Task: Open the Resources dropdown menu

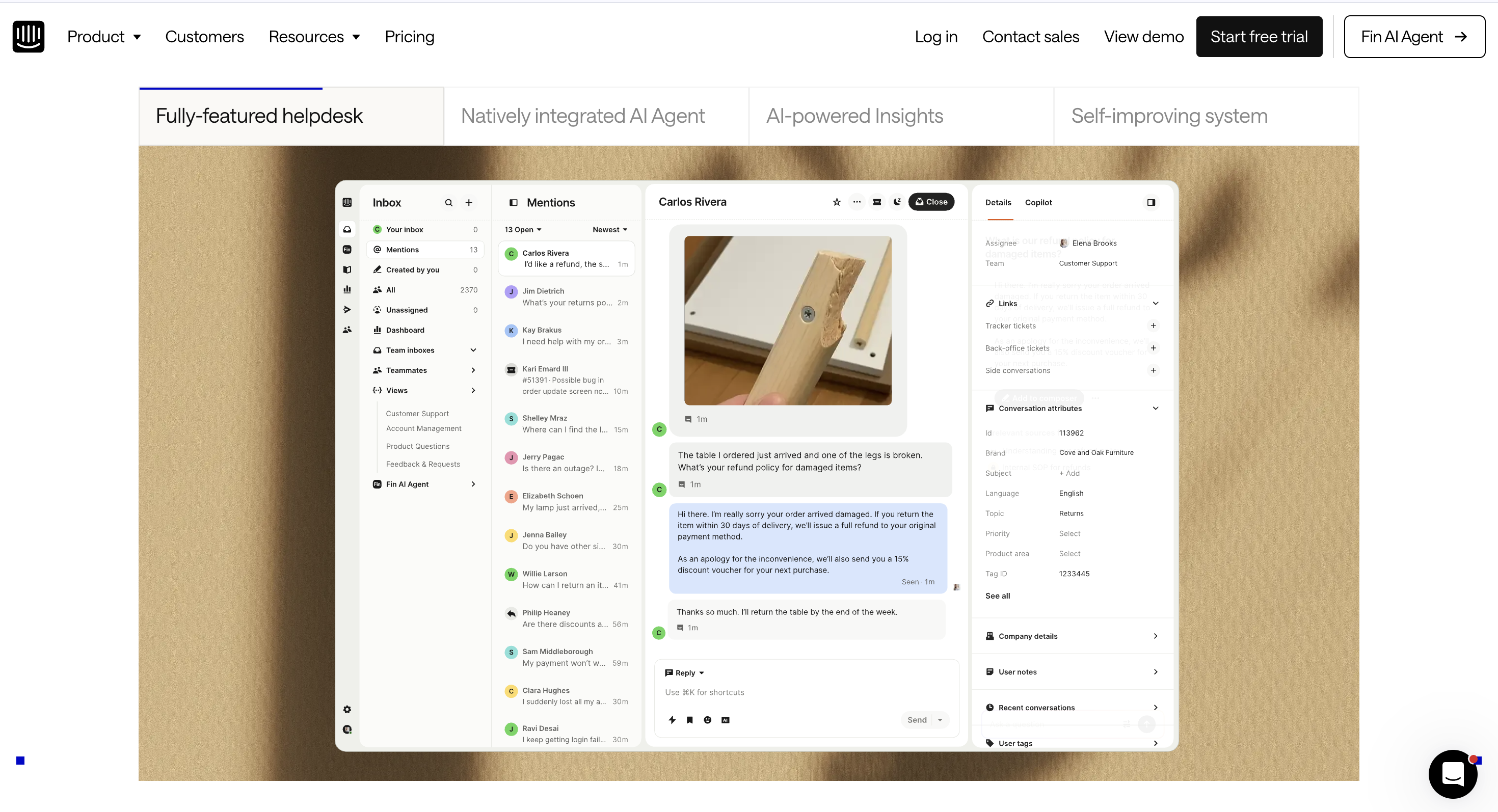Action: (314, 37)
